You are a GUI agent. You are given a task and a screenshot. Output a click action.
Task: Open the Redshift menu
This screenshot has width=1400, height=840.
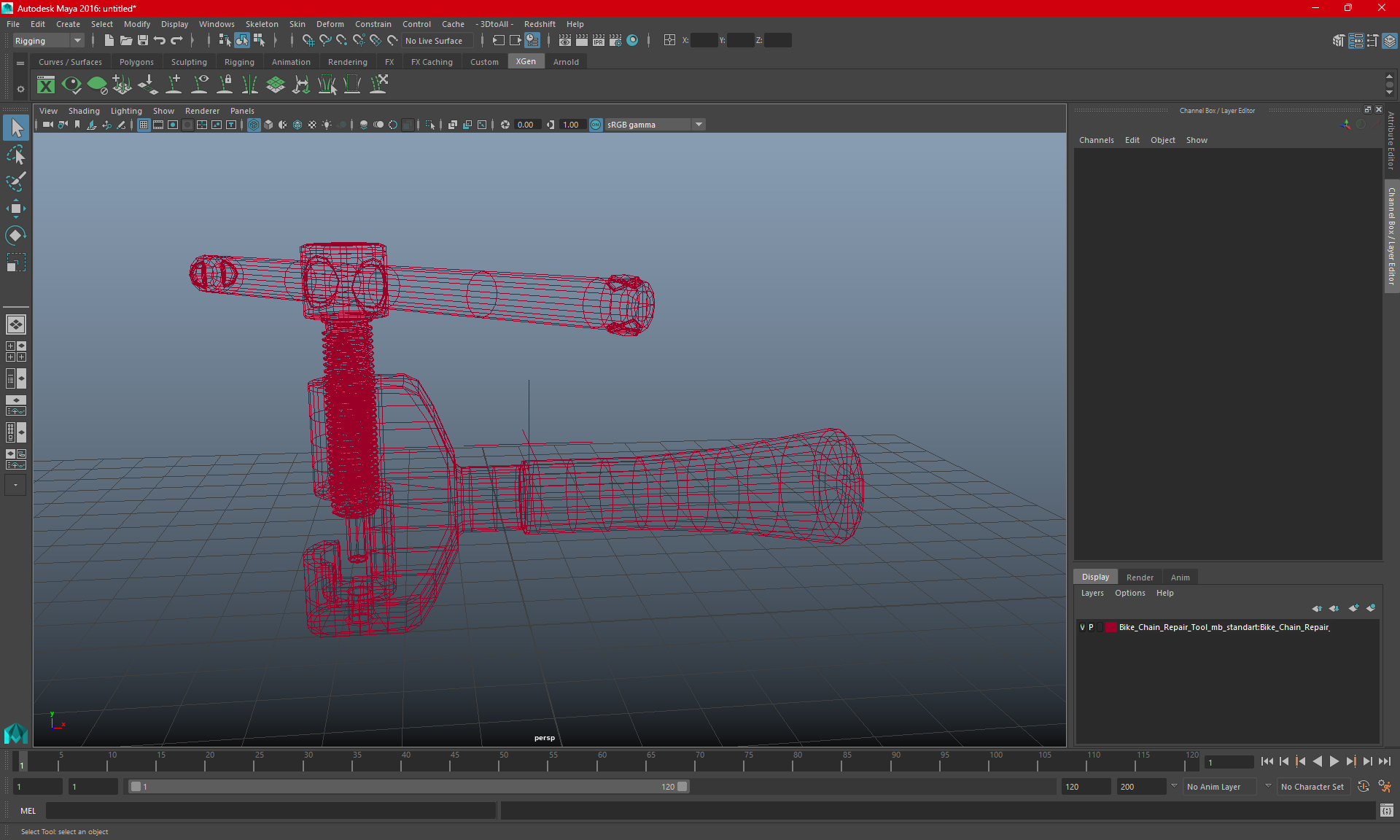click(x=540, y=24)
